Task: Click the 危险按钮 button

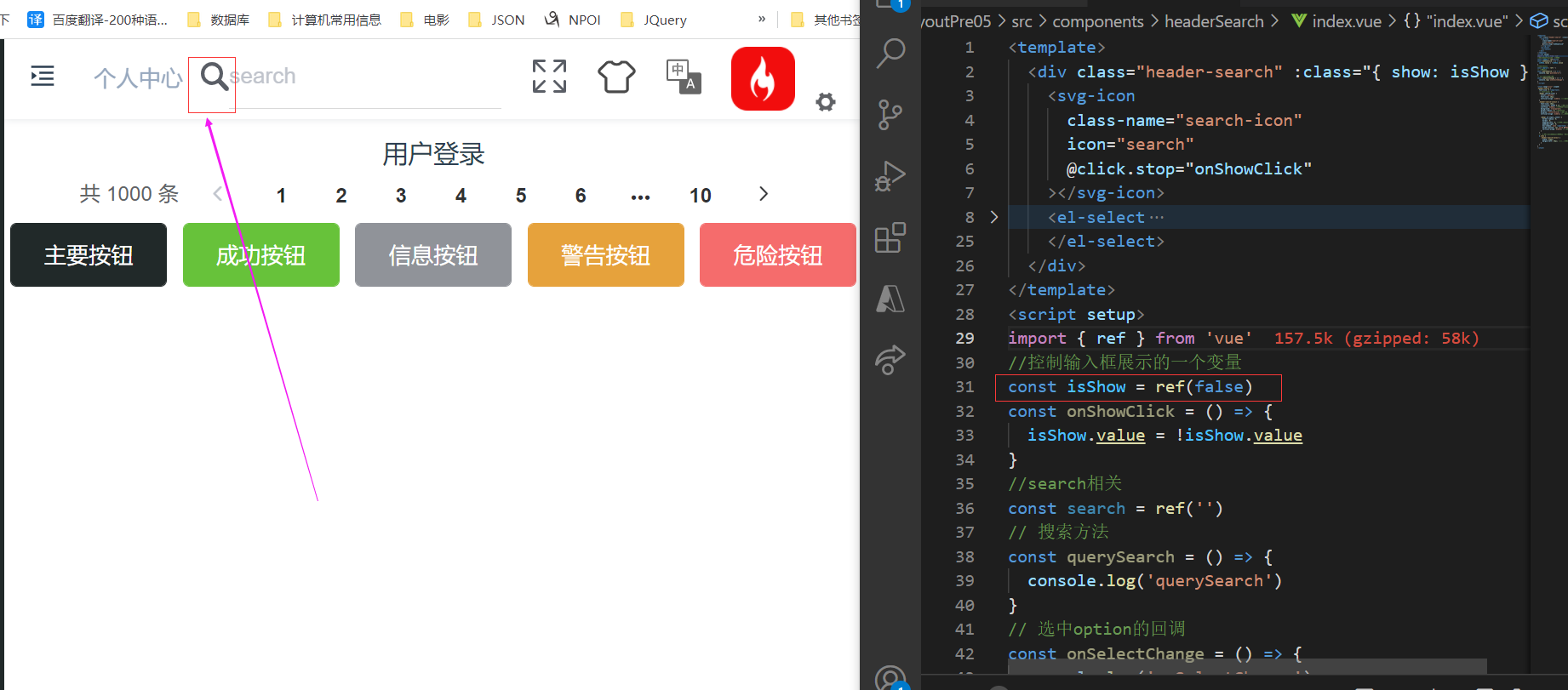Action: [x=778, y=255]
